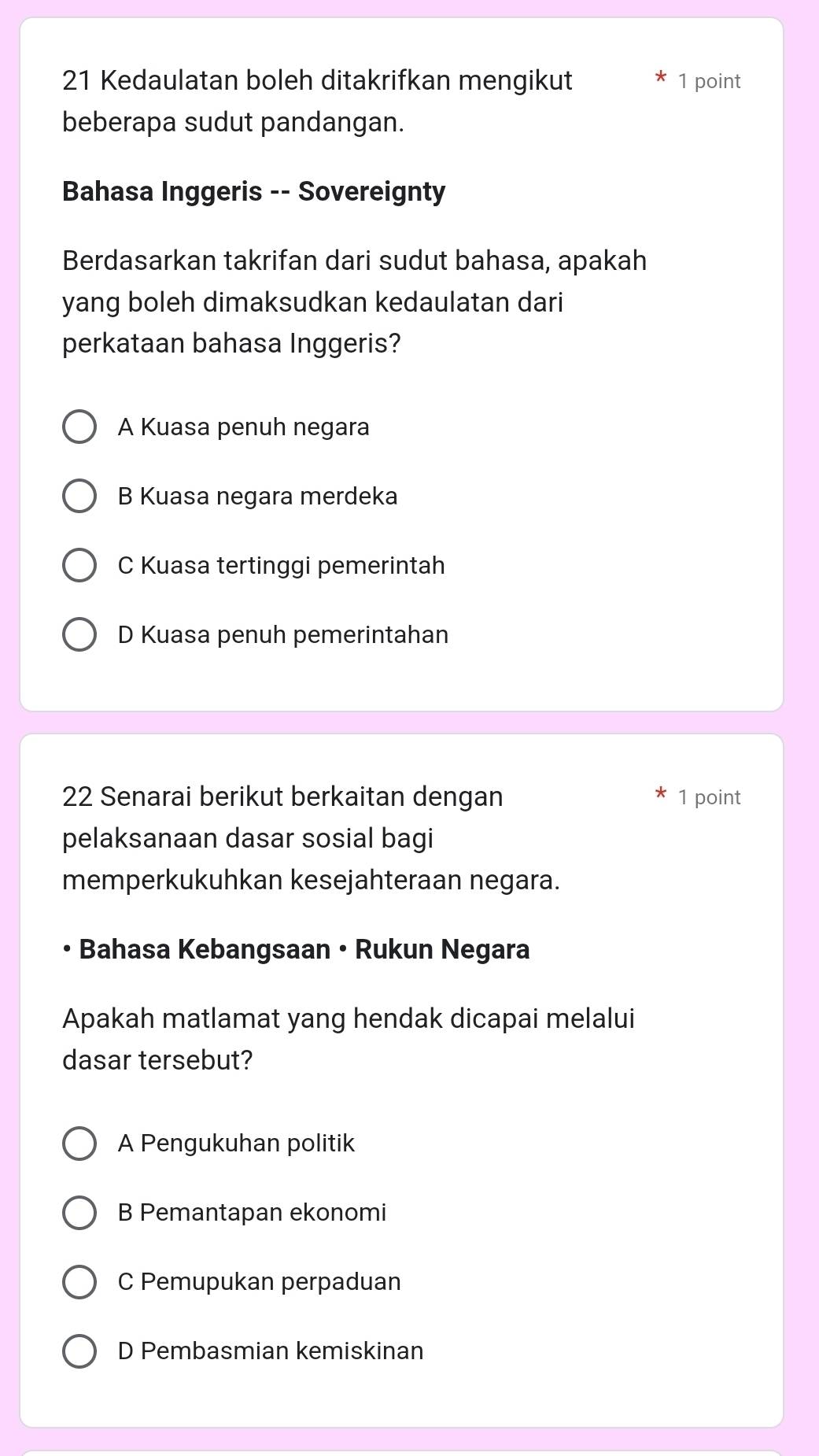This screenshot has height=1456, width=819.
Task: Click the label text Pemupukan perpaduan
Action: 259,1281
